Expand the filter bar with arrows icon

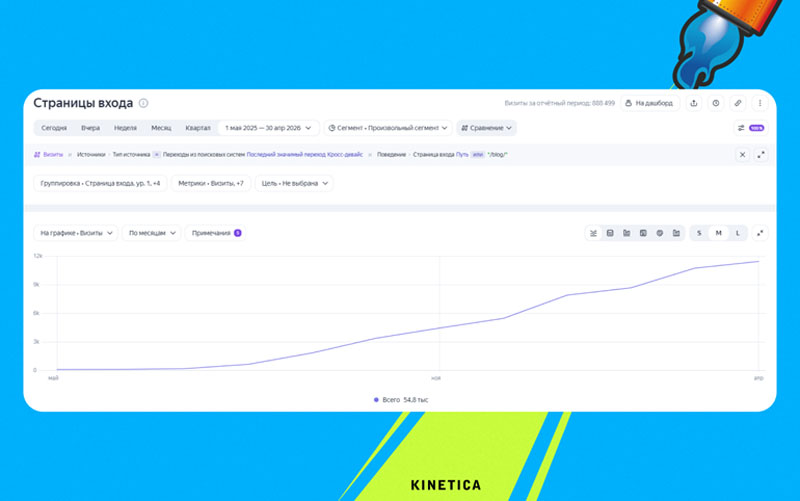[761, 155]
